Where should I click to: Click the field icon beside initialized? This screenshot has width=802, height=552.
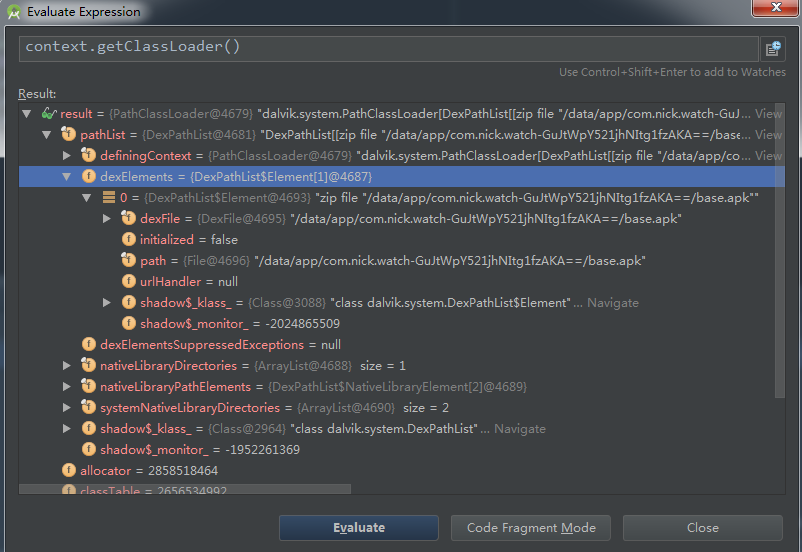(128, 240)
